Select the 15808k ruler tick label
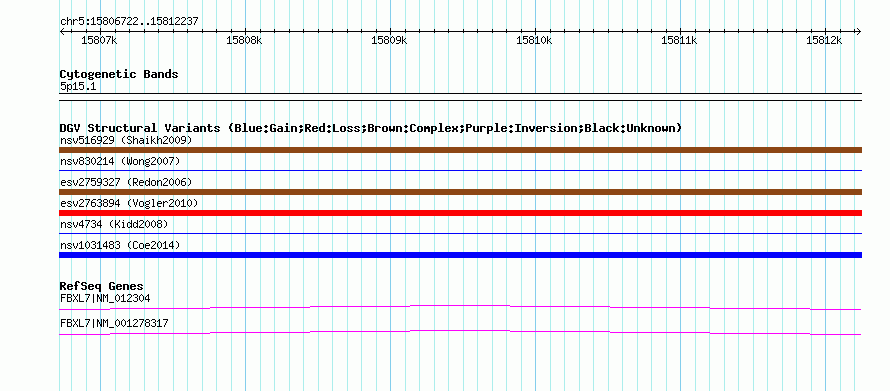 point(244,40)
